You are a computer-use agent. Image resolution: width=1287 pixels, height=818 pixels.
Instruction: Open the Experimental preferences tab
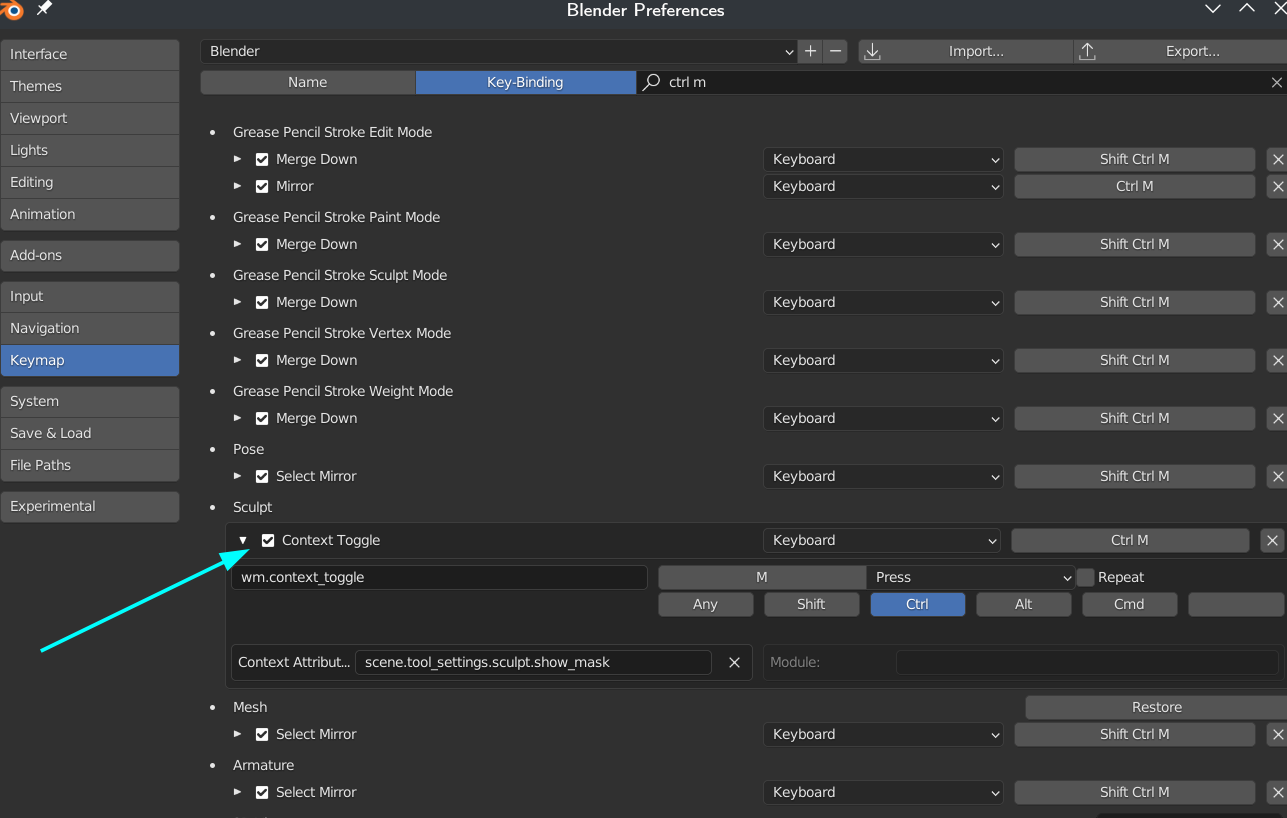point(90,506)
